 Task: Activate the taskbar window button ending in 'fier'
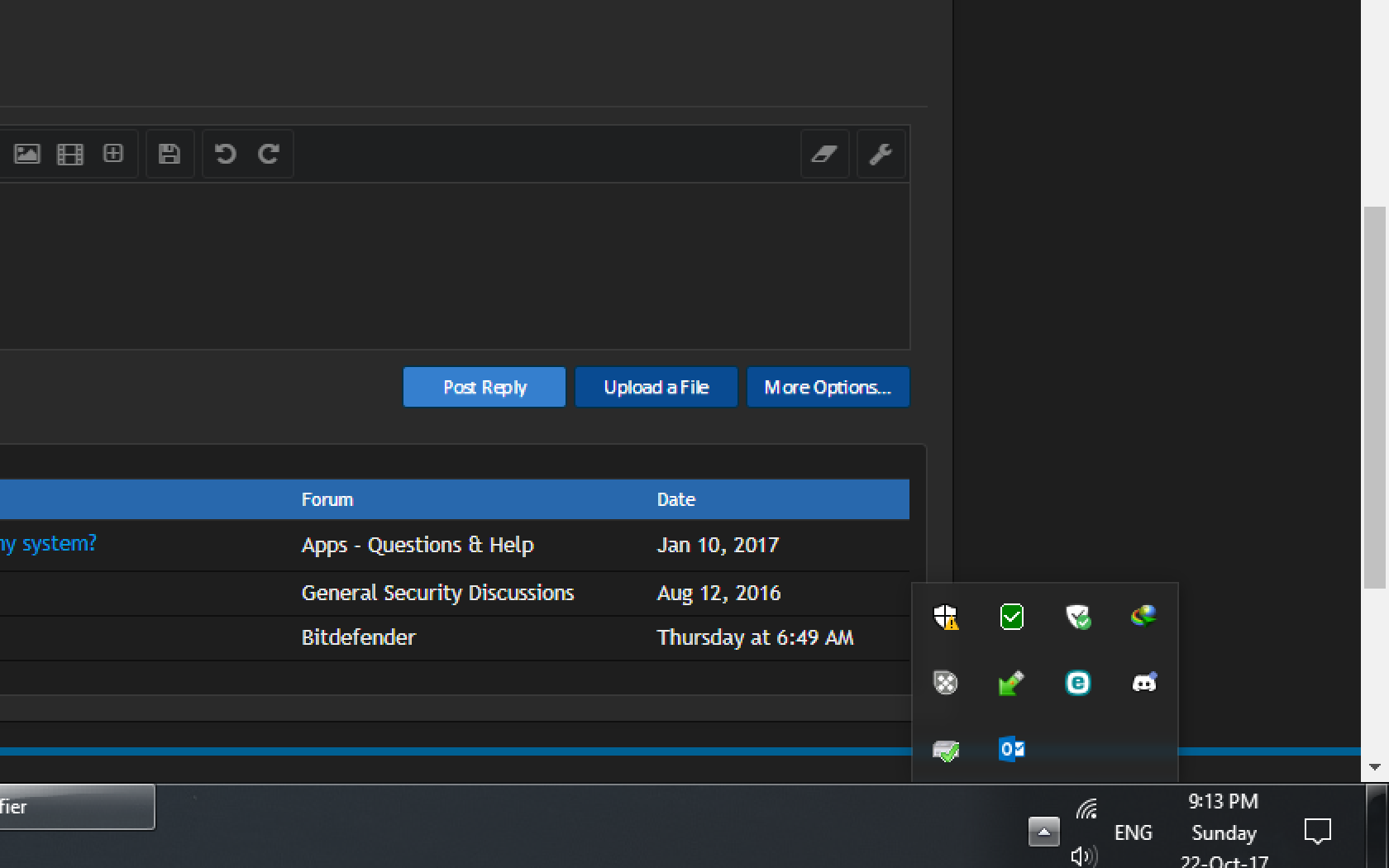tap(77, 807)
